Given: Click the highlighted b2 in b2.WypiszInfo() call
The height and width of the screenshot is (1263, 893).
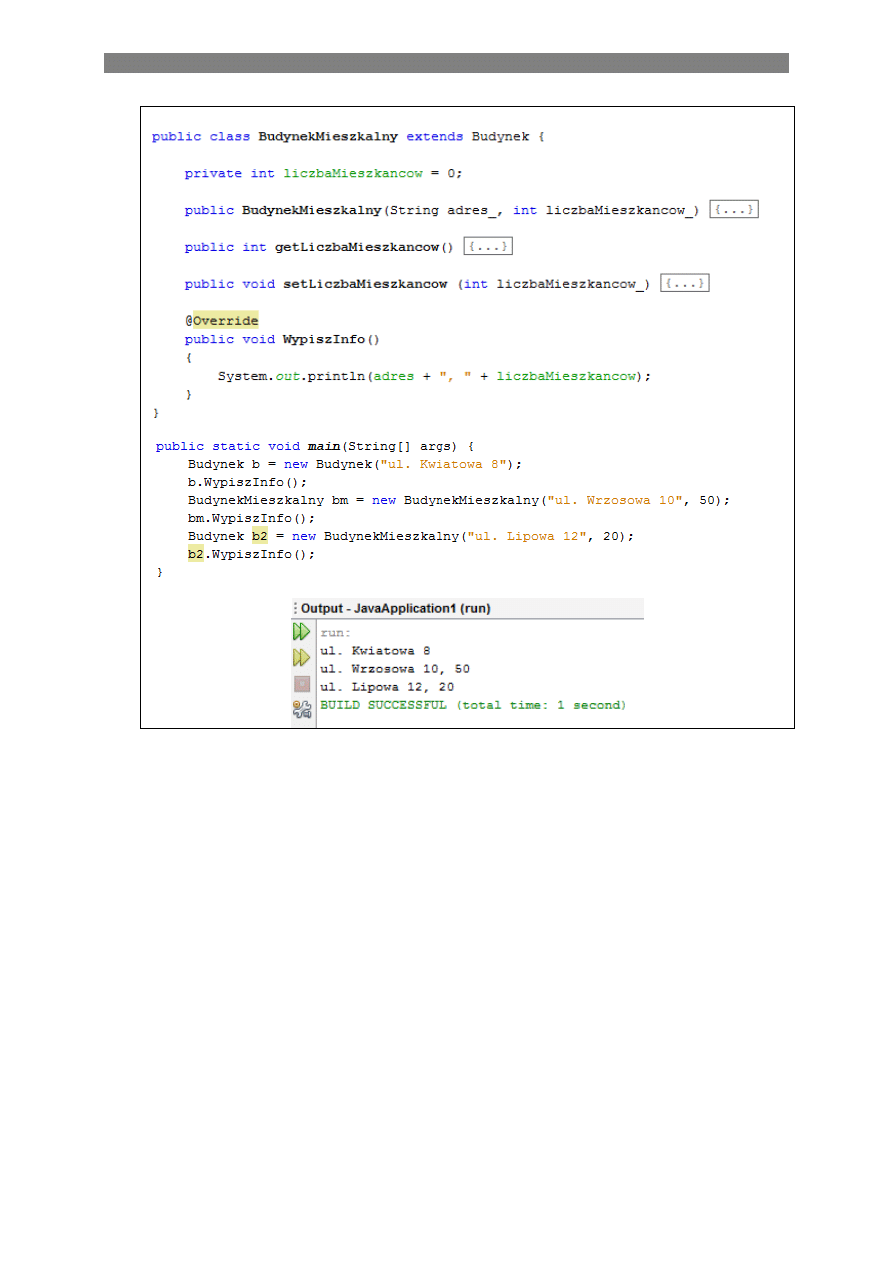Looking at the screenshot, I should (195, 554).
